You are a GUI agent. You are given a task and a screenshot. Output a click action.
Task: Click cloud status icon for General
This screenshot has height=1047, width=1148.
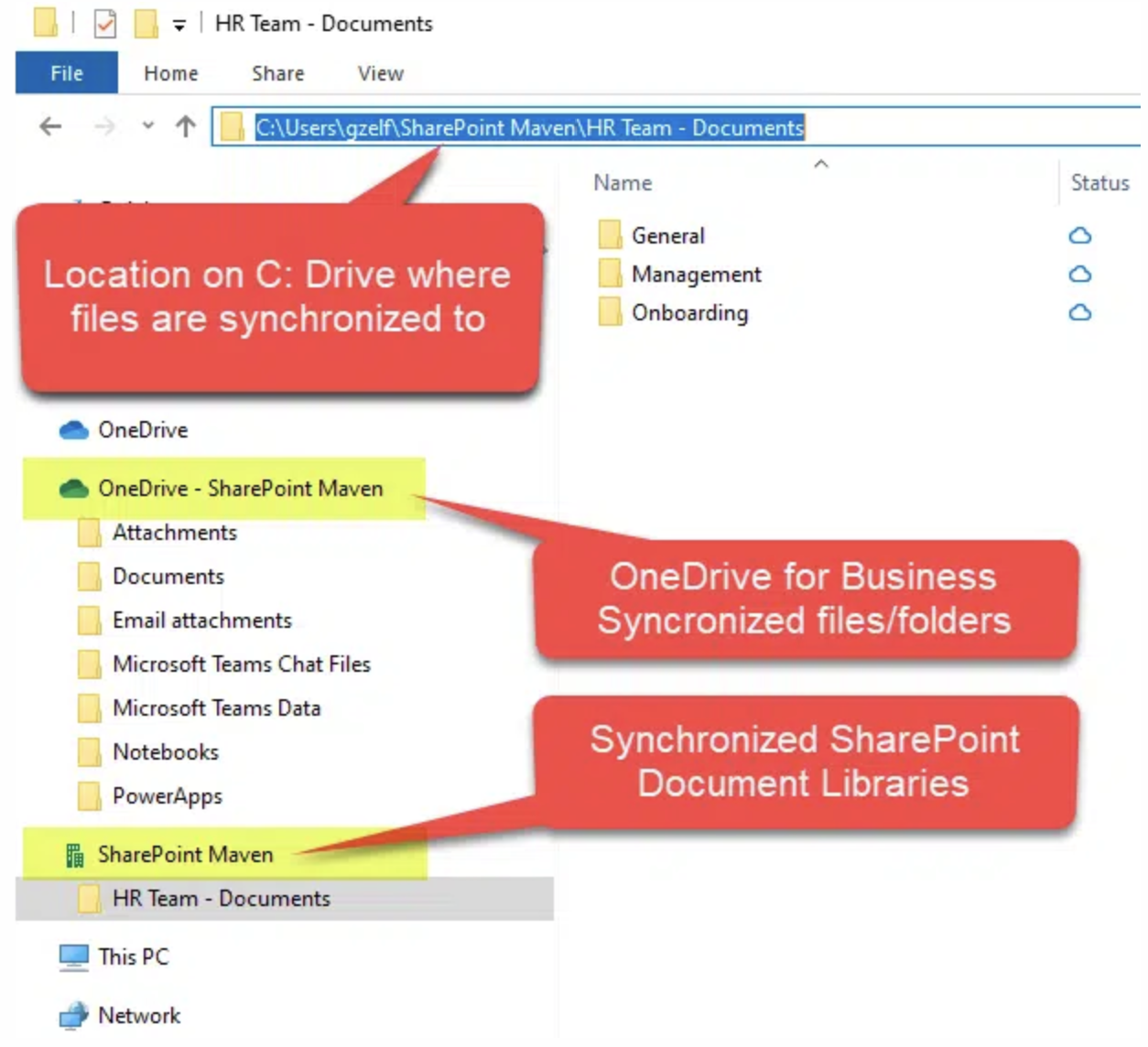(1080, 235)
